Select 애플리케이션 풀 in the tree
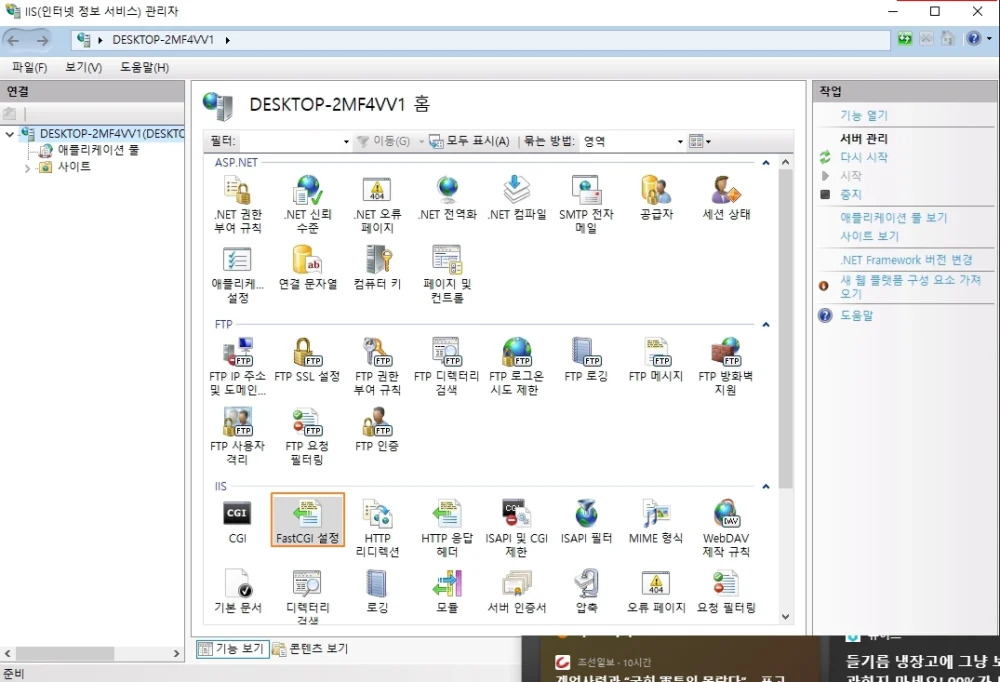The width and height of the screenshot is (1000, 682). point(98,150)
